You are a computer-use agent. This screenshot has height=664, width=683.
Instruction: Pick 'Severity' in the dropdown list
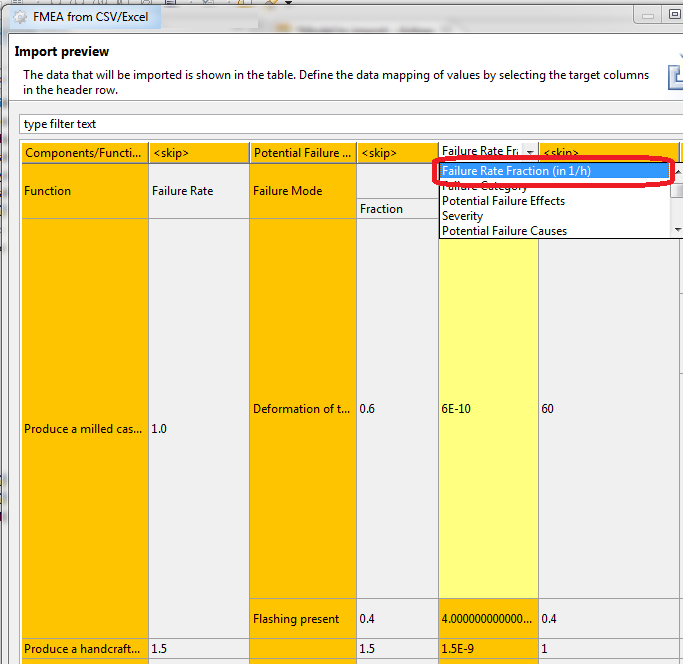(x=462, y=216)
